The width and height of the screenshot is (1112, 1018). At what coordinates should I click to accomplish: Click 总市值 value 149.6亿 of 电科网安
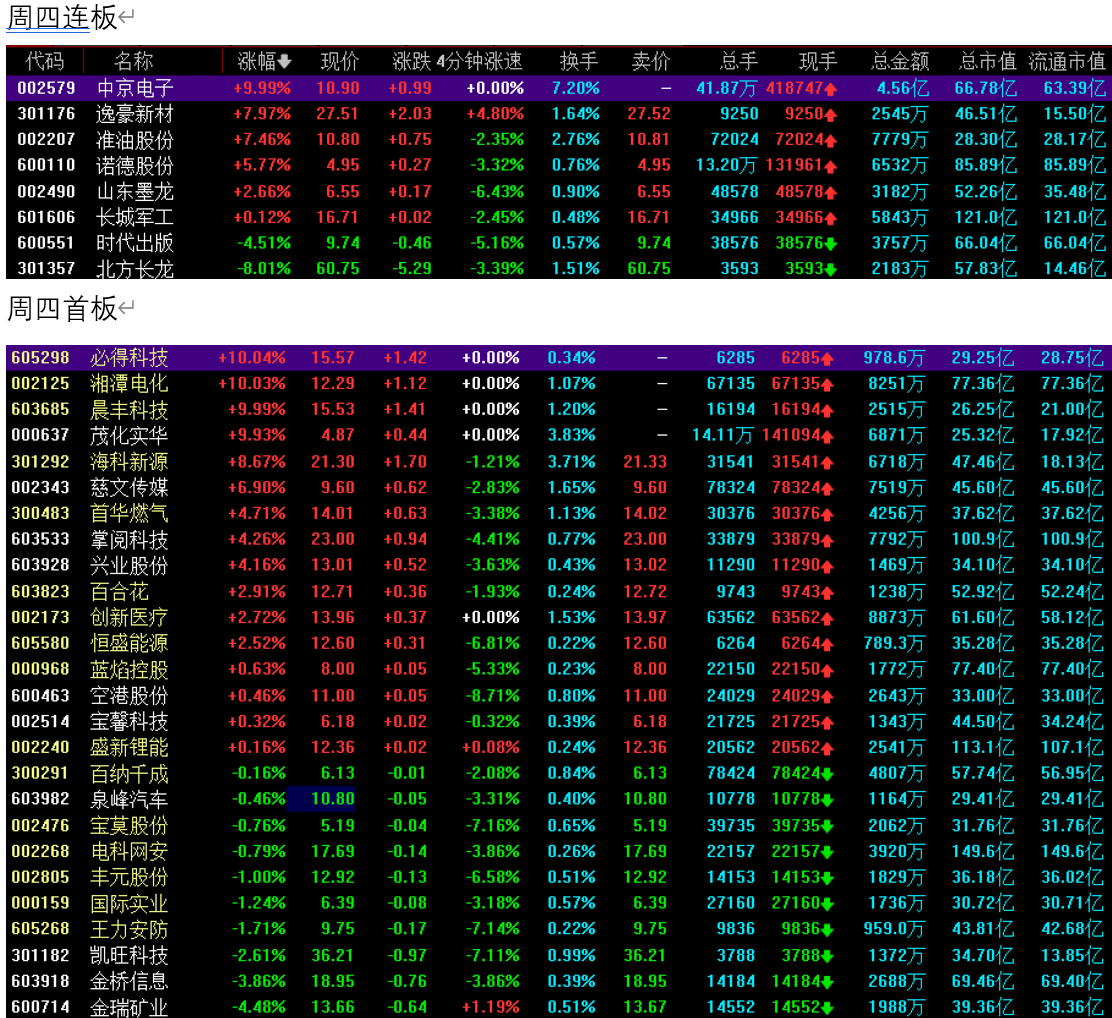tap(983, 851)
